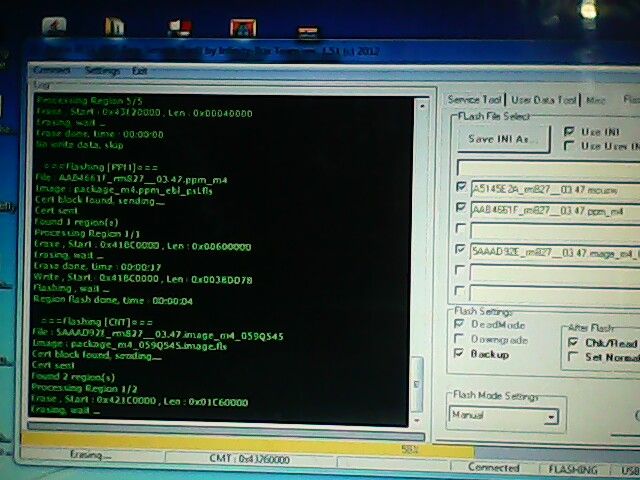Open the red desktop icon at top
640x480 pixels.
[242, 28]
